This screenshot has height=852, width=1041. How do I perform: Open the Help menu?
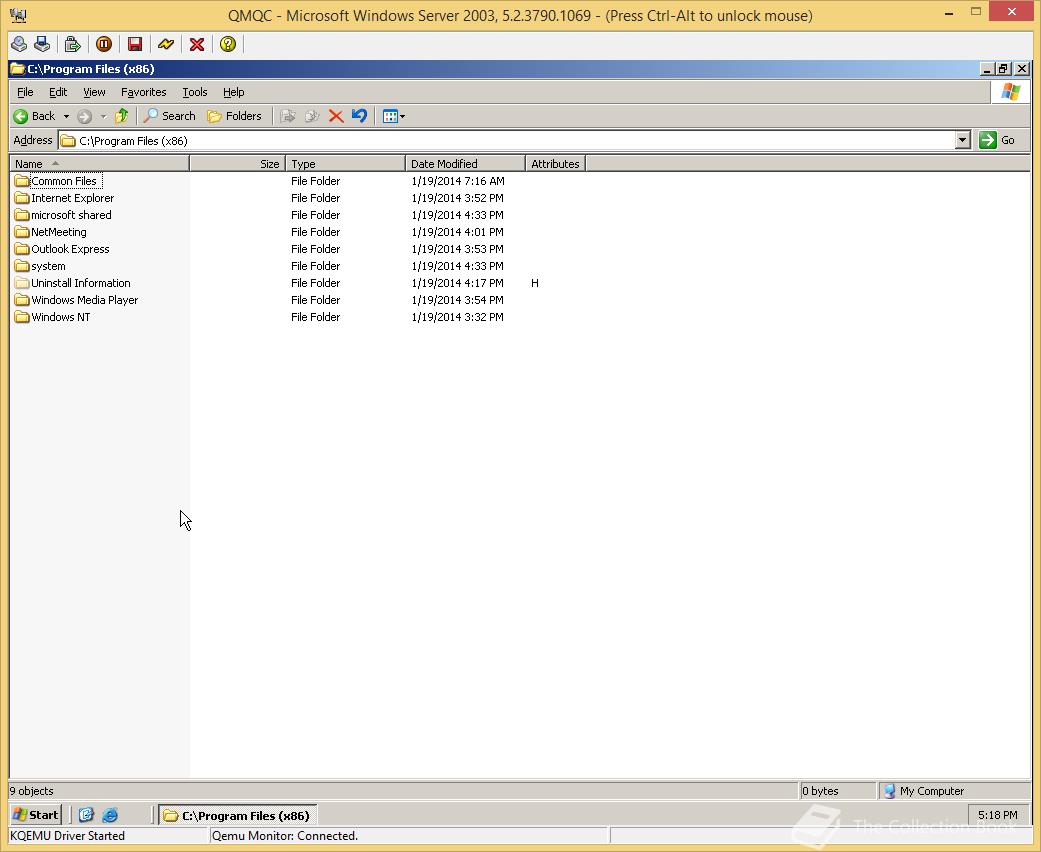[x=233, y=92]
